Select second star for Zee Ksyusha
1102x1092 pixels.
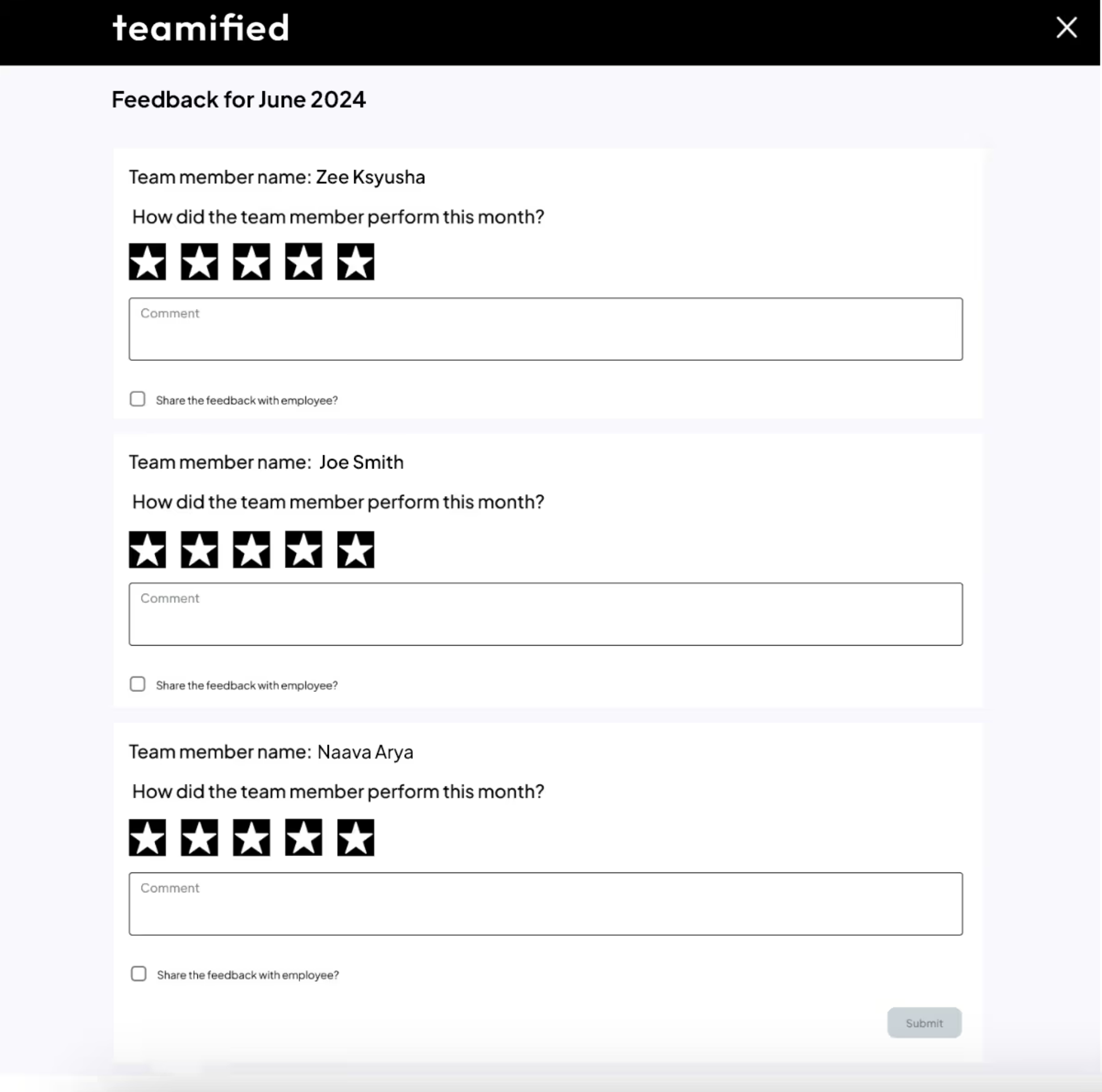coord(199,262)
